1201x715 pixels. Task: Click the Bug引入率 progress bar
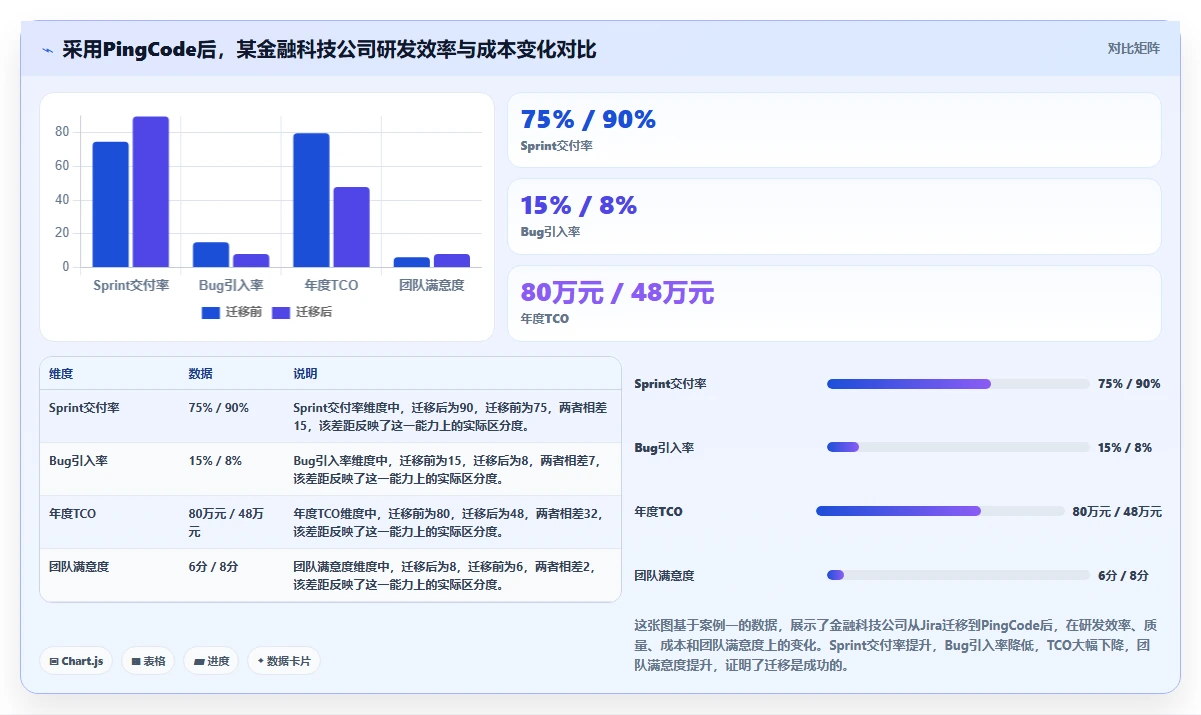[x=958, y=447]
